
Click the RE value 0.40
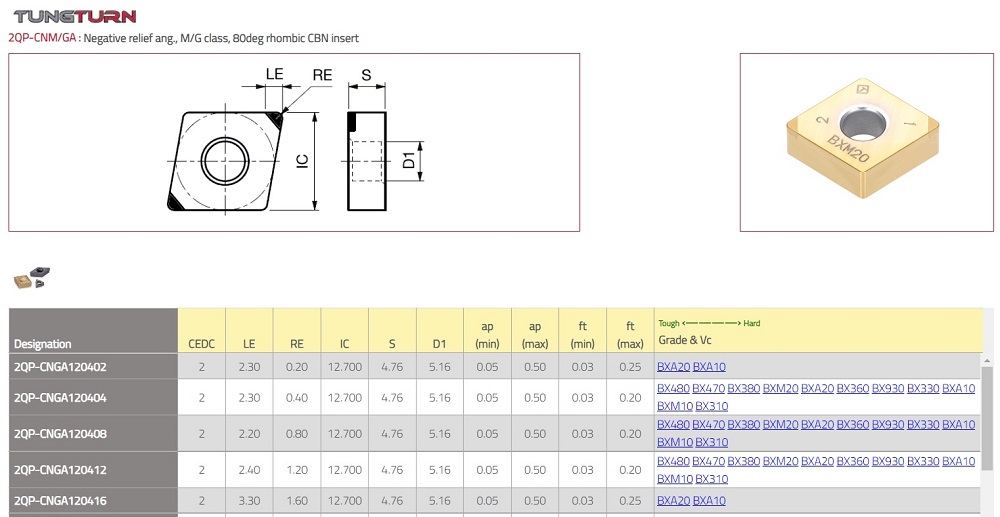click(x=297, y=397)
